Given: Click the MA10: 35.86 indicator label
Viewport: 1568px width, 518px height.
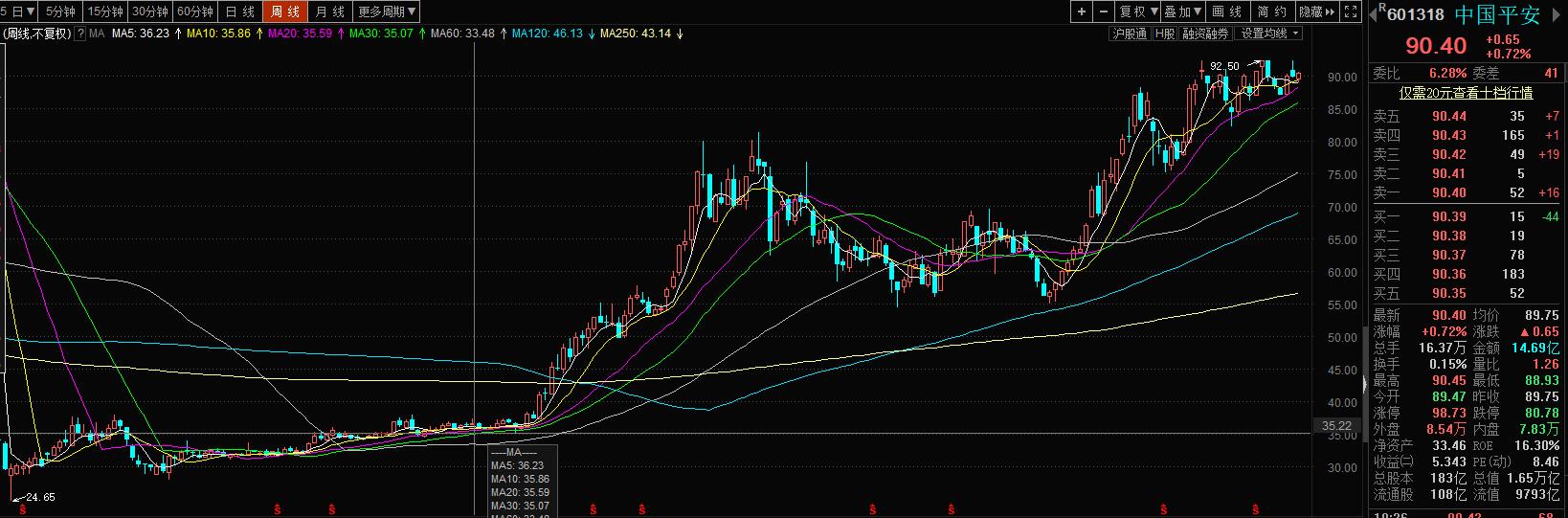Looking at the screenshot, I should (218, 34).
